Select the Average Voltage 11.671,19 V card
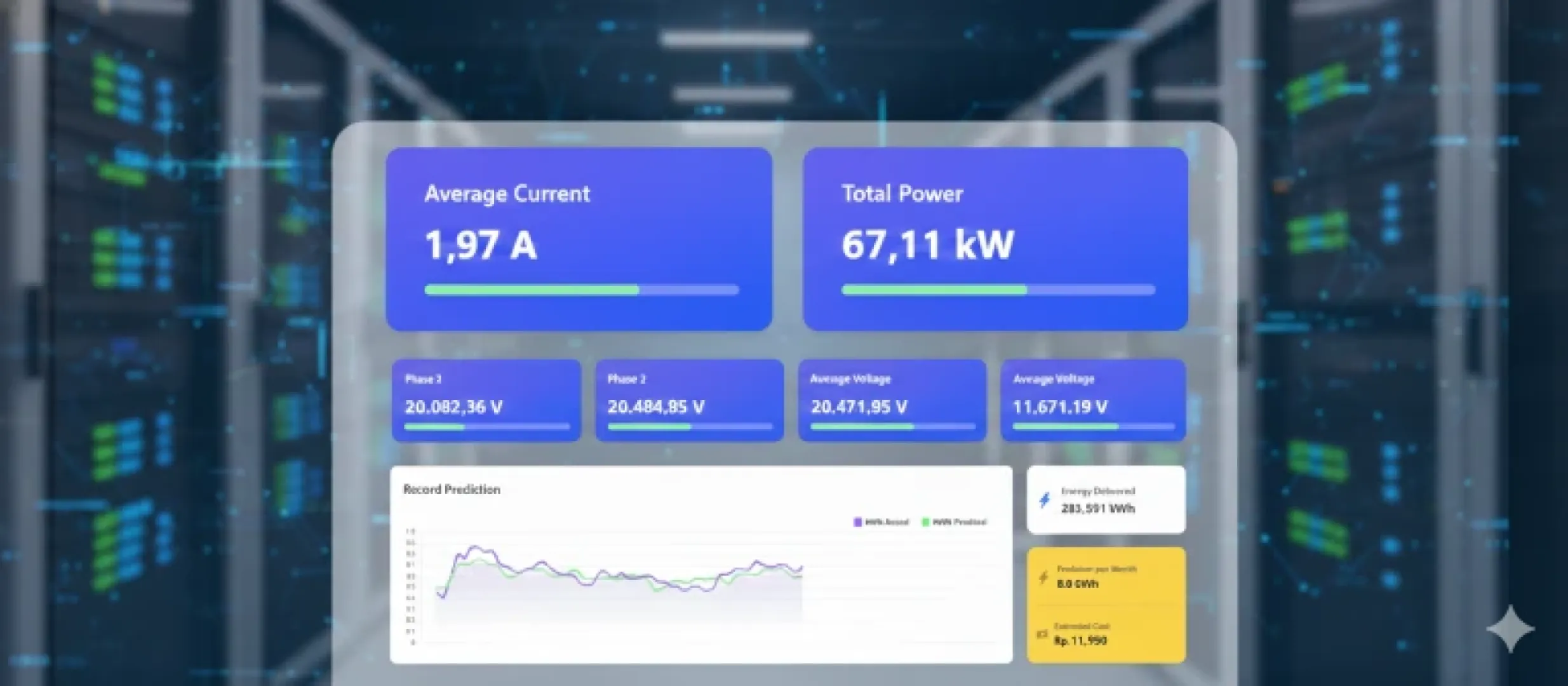Screen dimensions: 1568x686 point(1093,400)
